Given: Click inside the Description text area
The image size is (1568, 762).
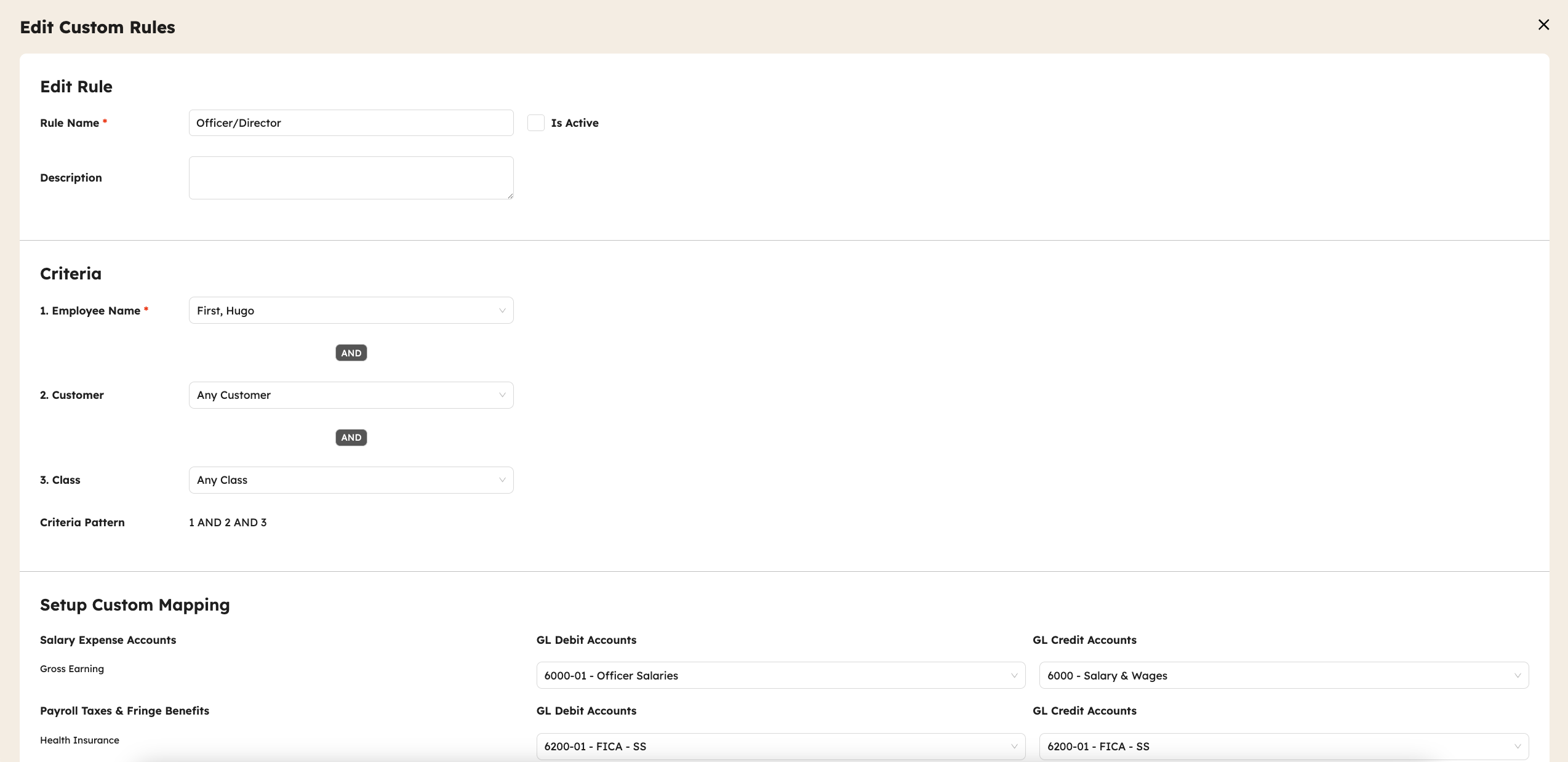Looking at the screenshot, I should pyautogui.click(x=351, y=178).
